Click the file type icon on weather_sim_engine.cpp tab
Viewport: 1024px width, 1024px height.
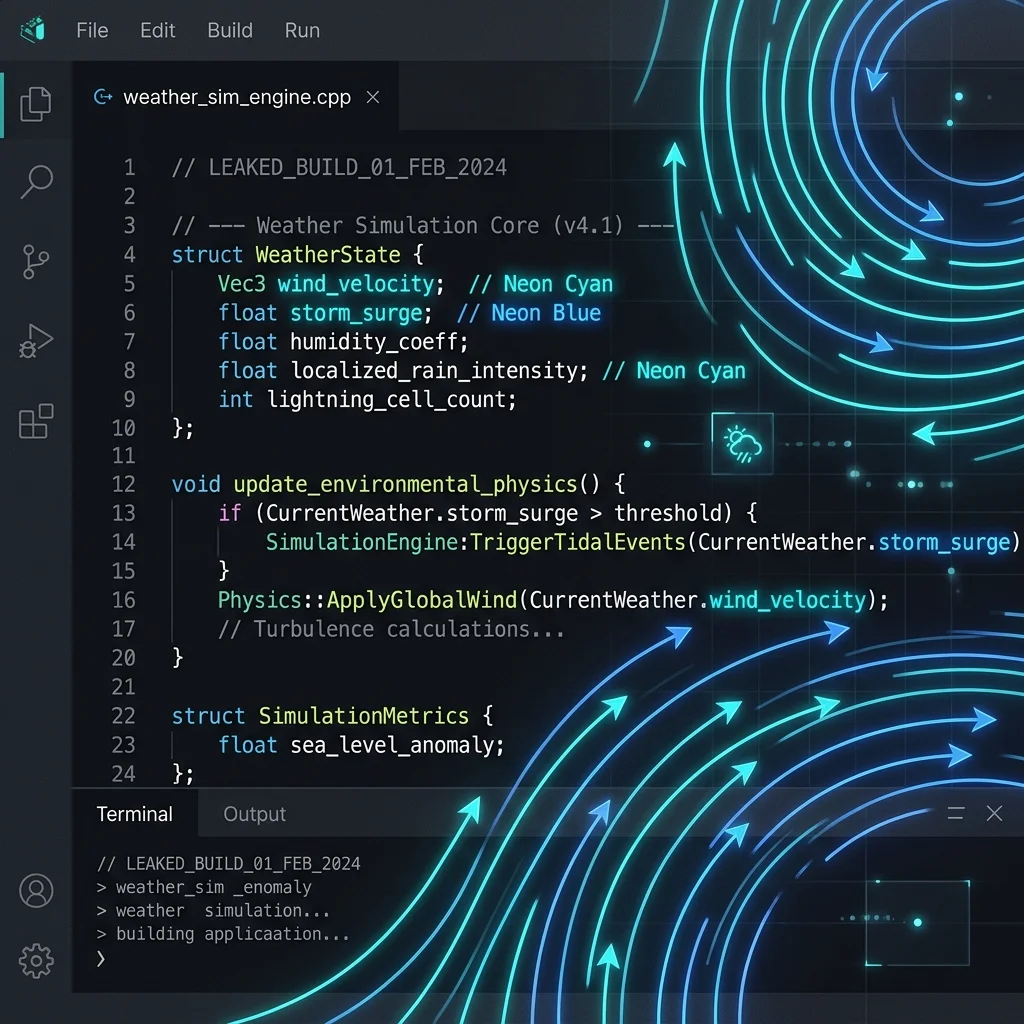point(103,97)
